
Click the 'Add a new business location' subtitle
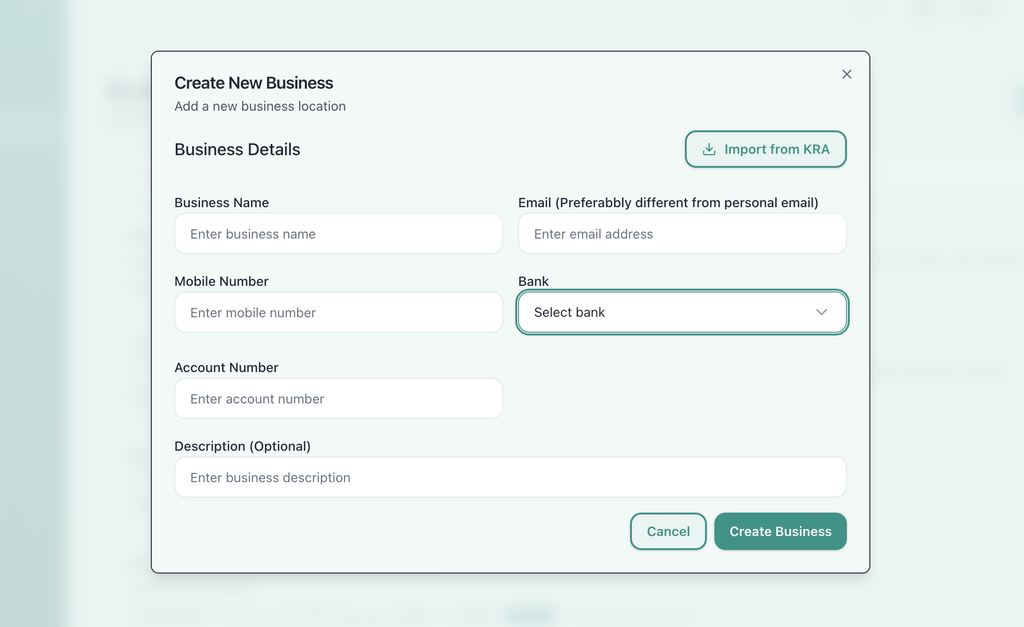(260, 106)
